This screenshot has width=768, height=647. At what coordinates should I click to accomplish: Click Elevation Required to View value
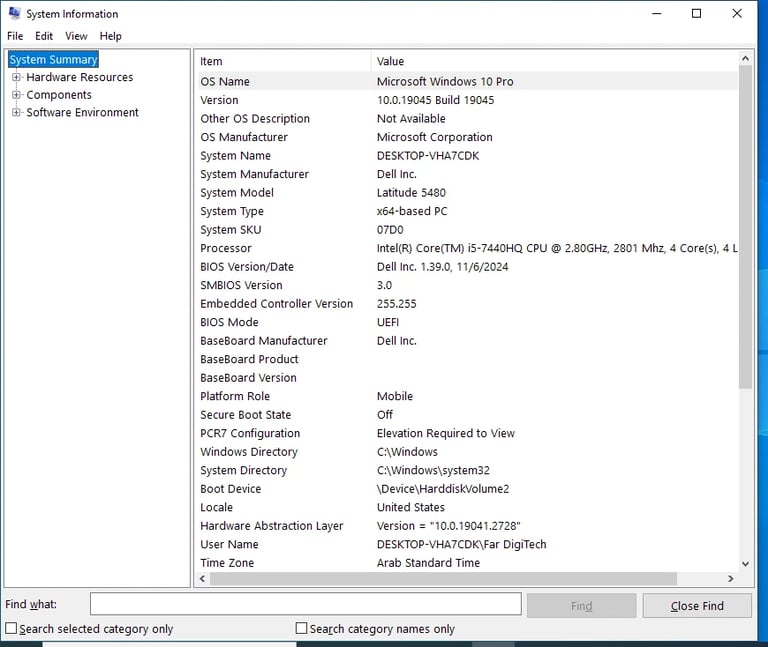tap(446, 433)
